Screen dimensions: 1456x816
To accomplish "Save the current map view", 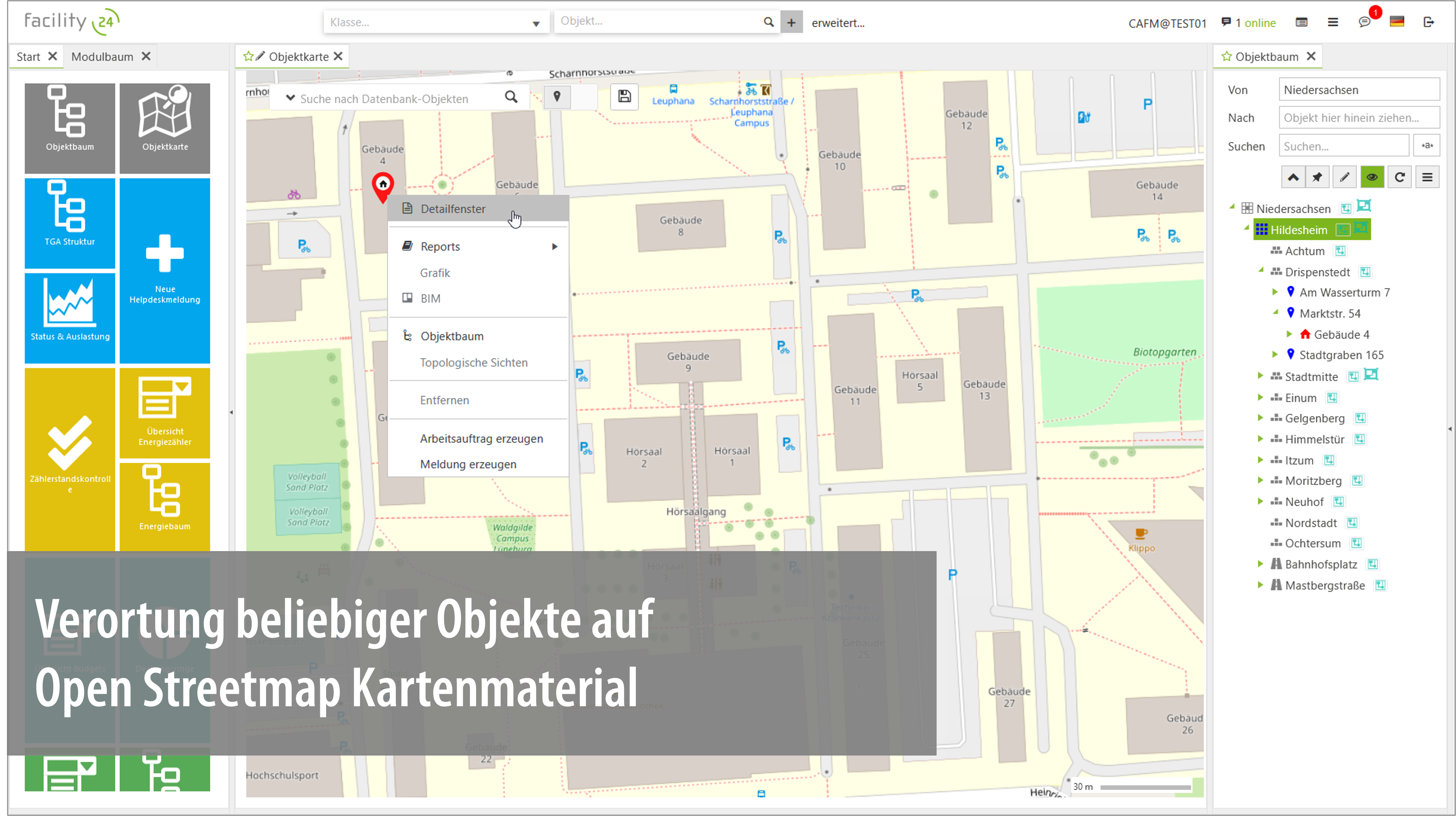I will pos(624,97).
